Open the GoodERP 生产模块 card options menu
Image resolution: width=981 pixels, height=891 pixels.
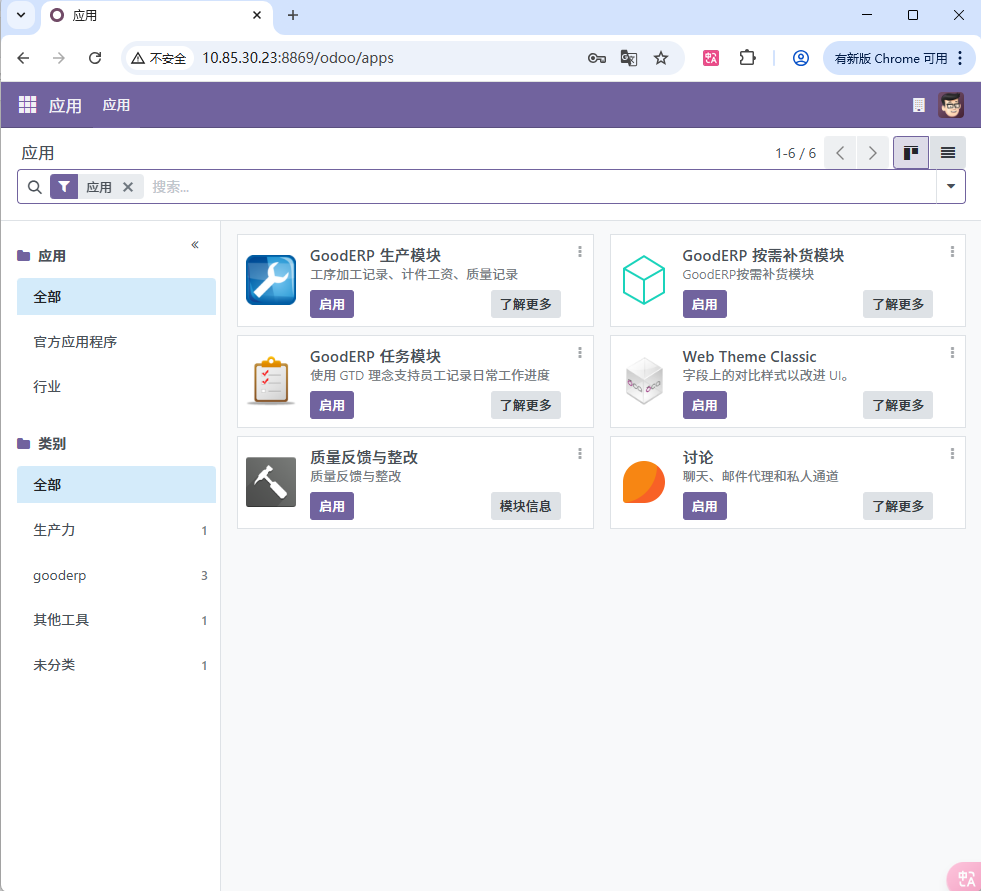[x=580, y=252]
